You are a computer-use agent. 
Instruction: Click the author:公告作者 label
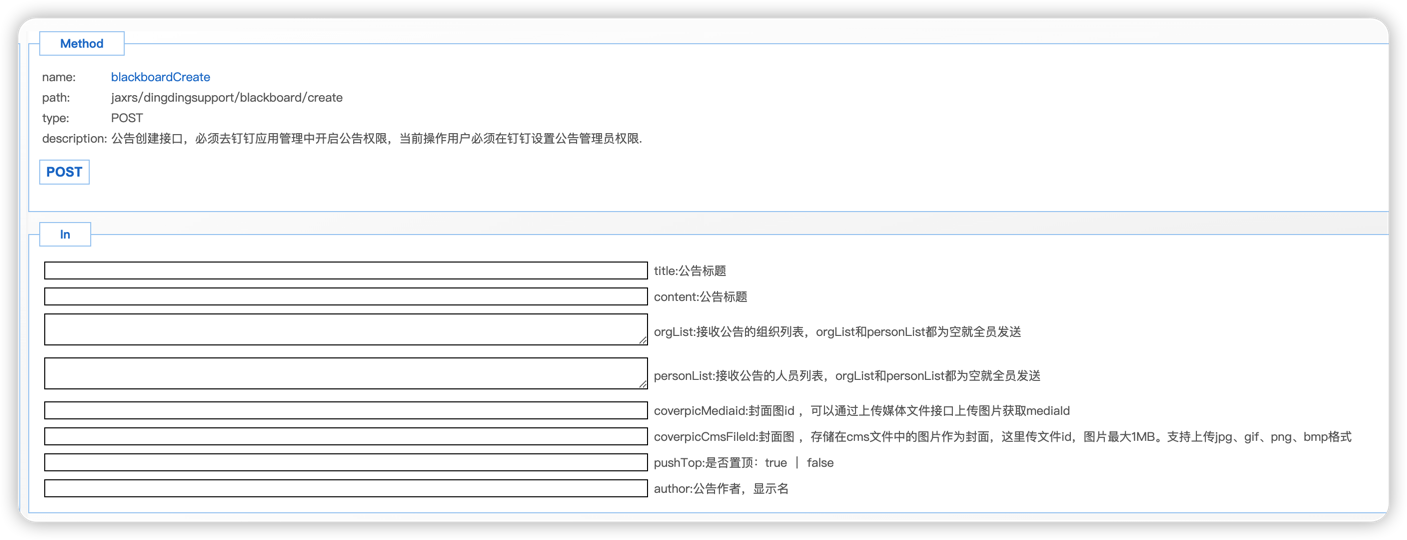click(721, 489)
